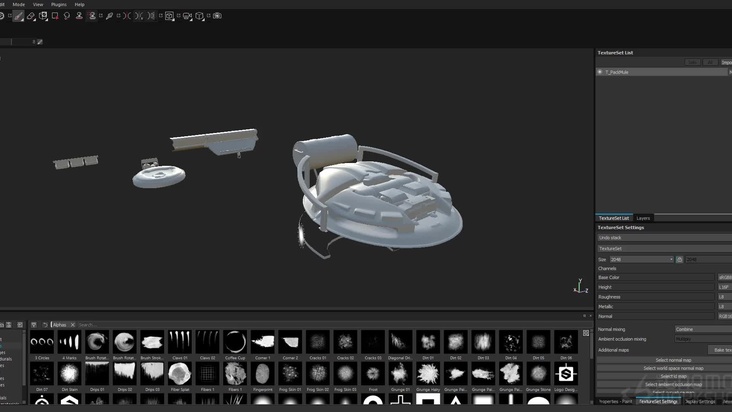Screen dimensions: 732x412
Task: Select the Projection tool
Action: coord(43,16)
